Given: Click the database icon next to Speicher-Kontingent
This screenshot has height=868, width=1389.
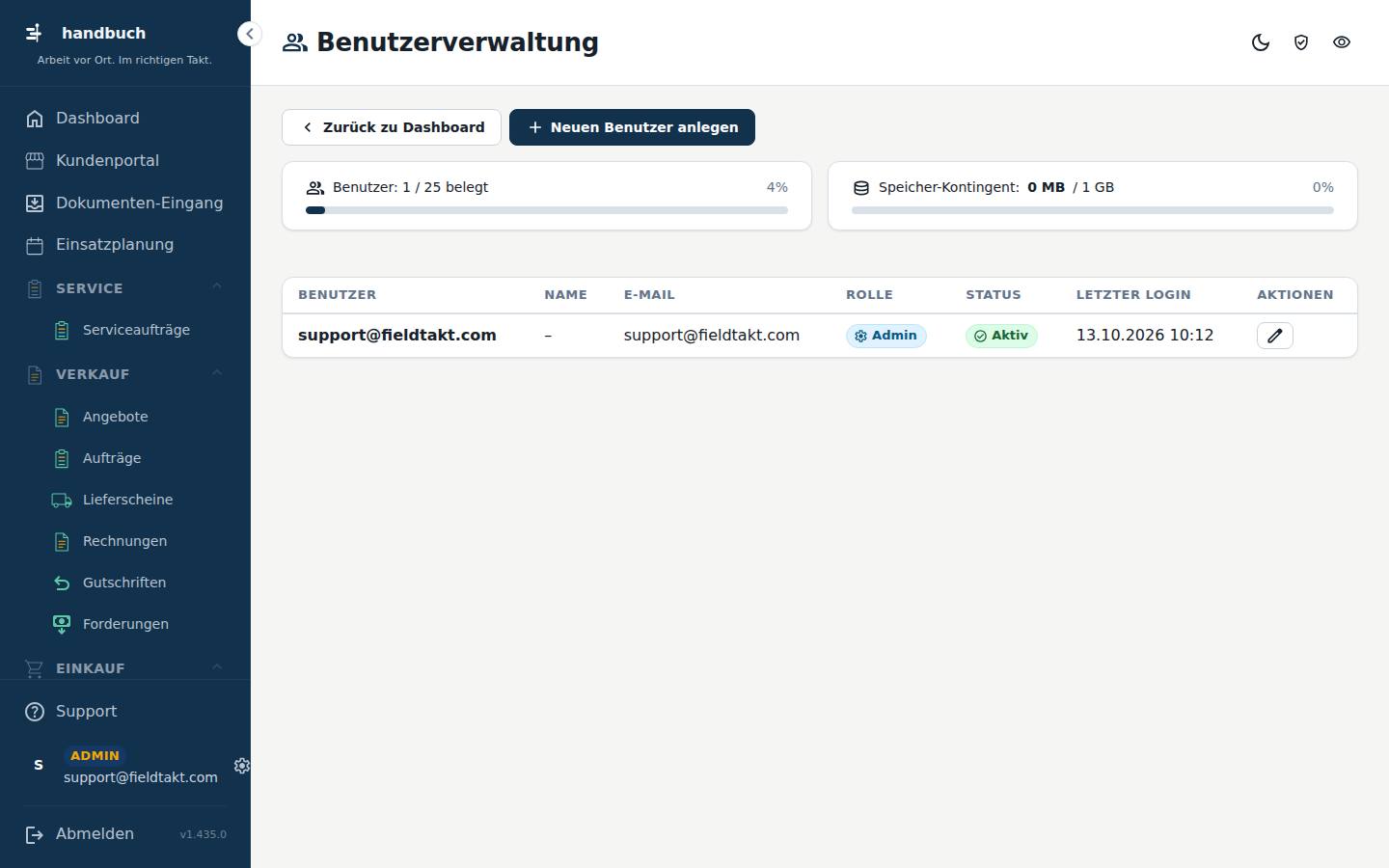Looking at the screenshot, I should 861,188.
